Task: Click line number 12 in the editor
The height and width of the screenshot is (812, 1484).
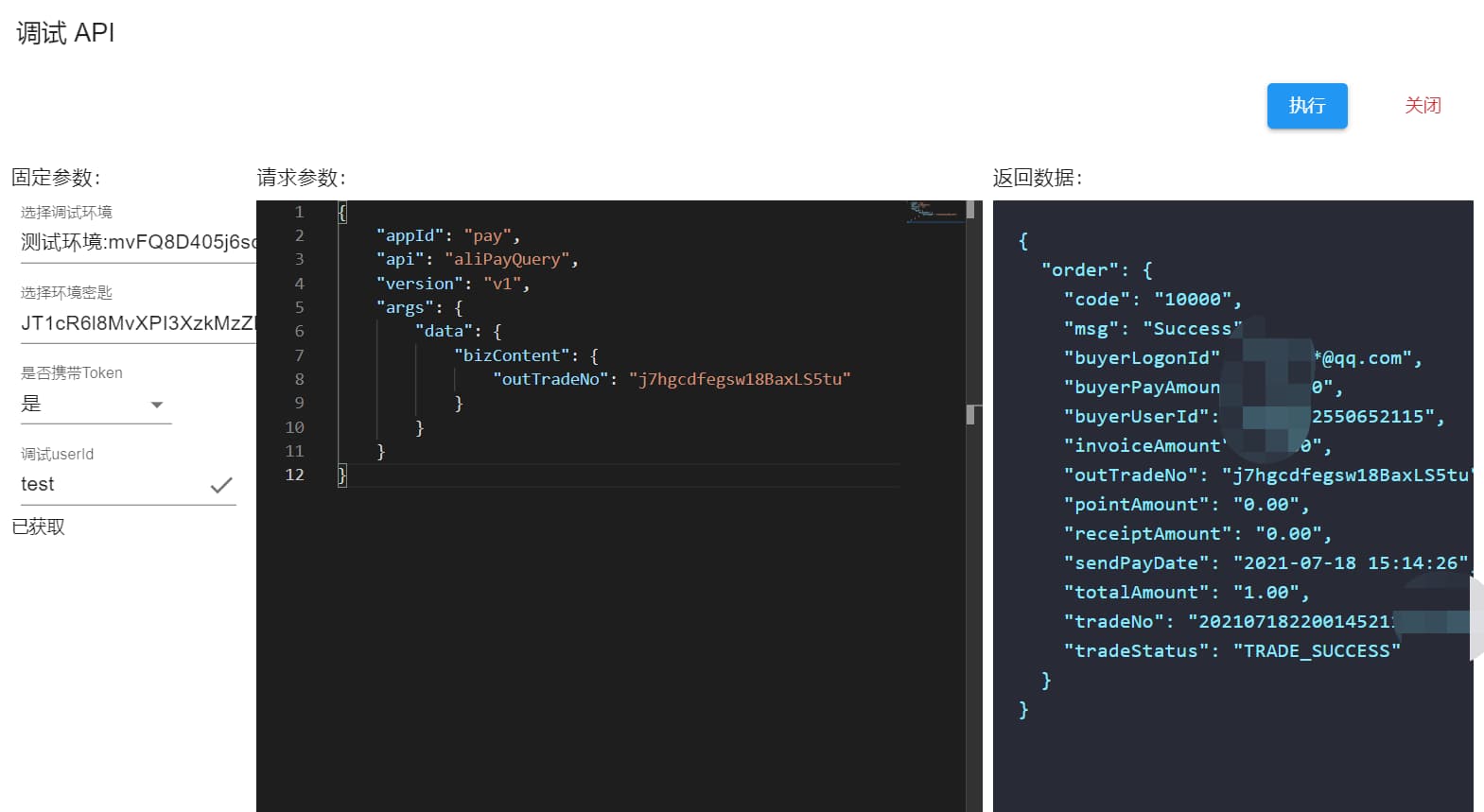Action: click(x=295, y=475)
